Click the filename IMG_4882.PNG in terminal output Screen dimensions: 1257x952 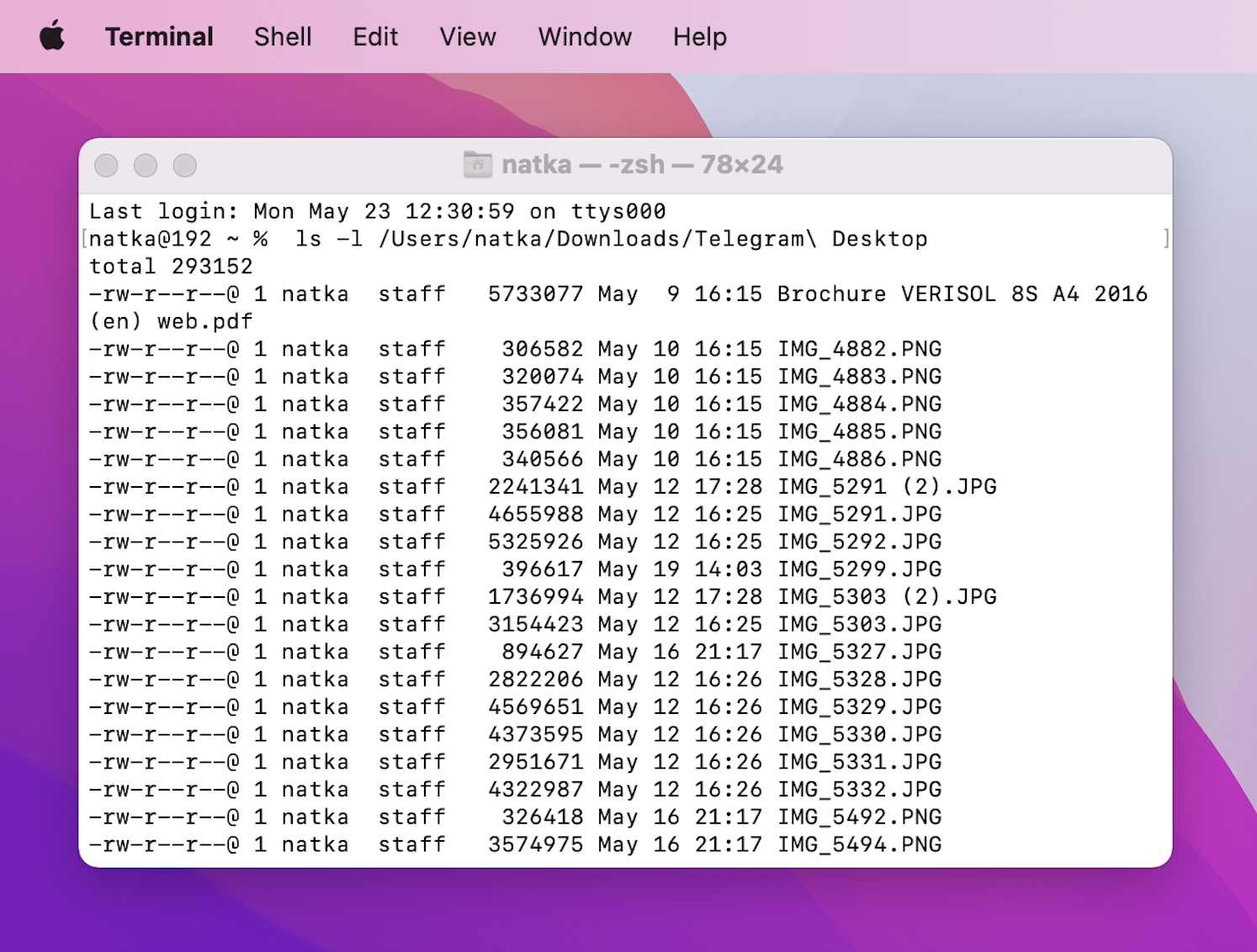coord(859,348)
